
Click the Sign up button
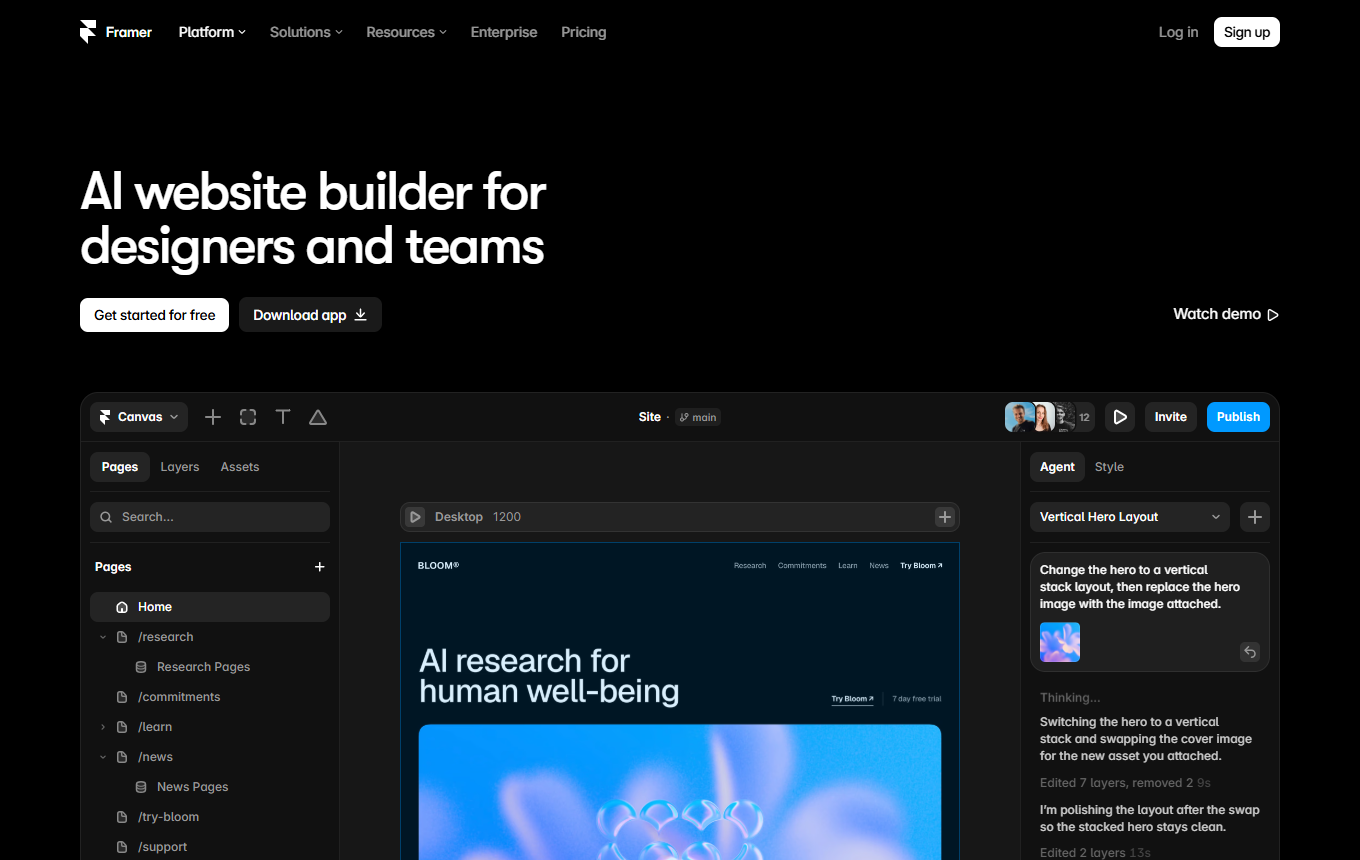1247,32
